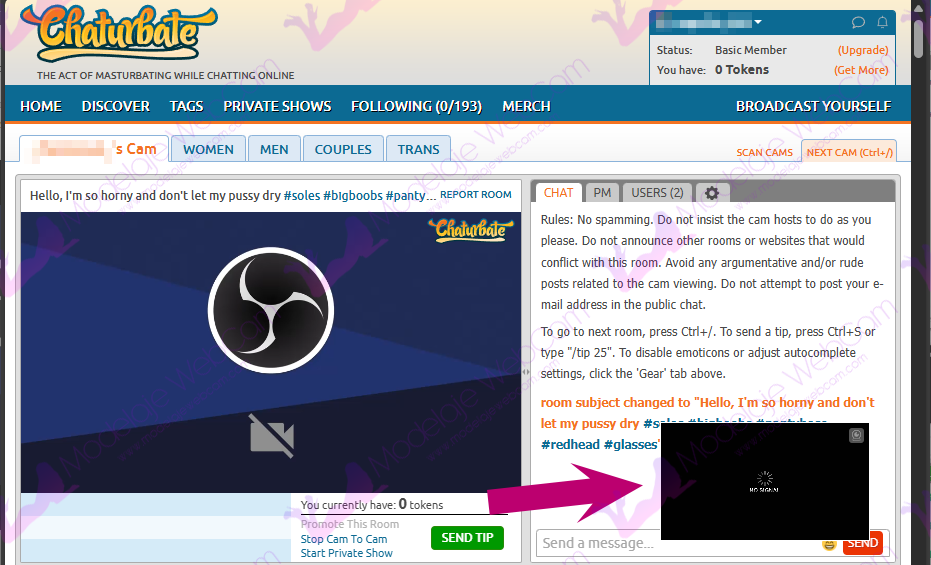Open the emoji picker in message box
The height and width of the screenshot is (565, 931).
click(x=828, y=544)
